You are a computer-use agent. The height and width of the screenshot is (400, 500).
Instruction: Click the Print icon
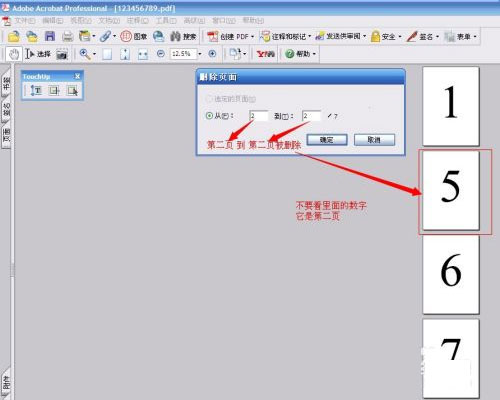coord(67,36)
